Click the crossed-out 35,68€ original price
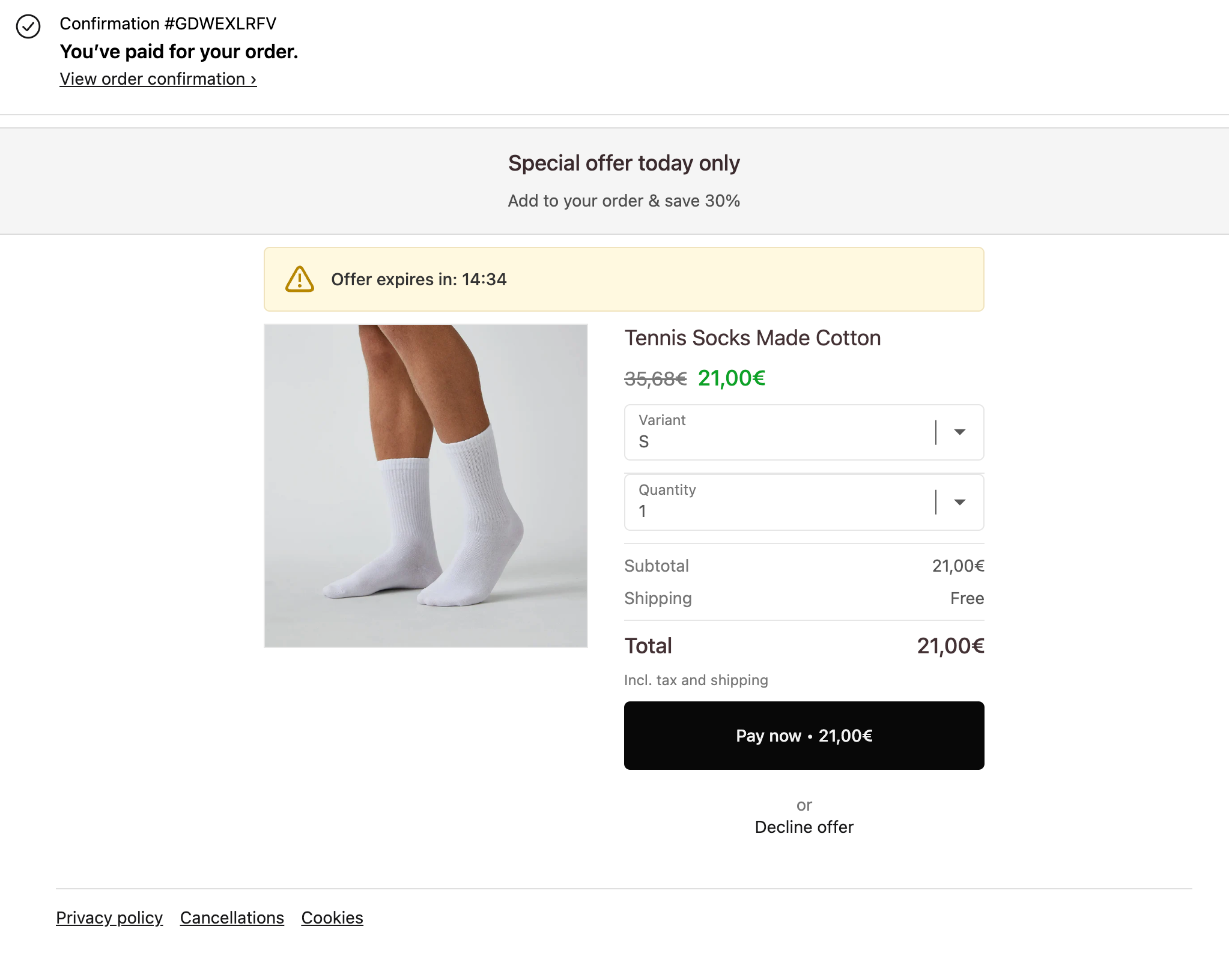The height and width of the screenshot is (980, 1229). point(655,379)
